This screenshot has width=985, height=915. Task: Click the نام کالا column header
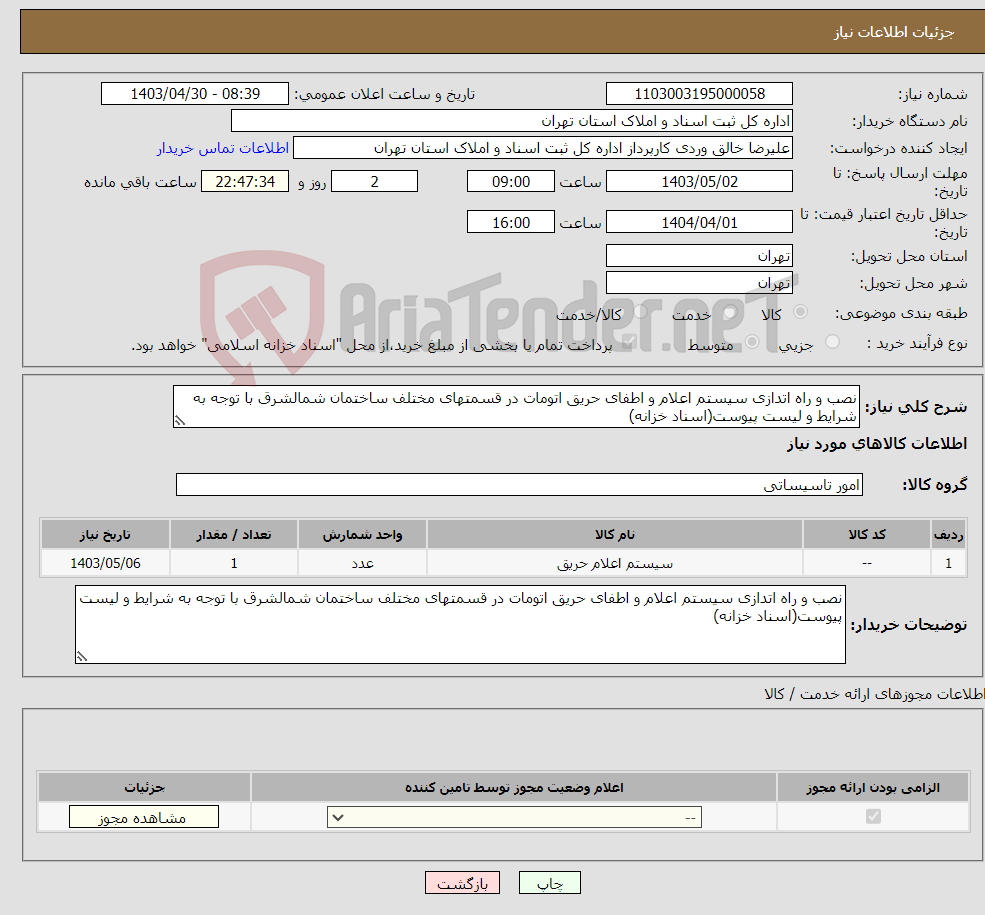[615, 534]
